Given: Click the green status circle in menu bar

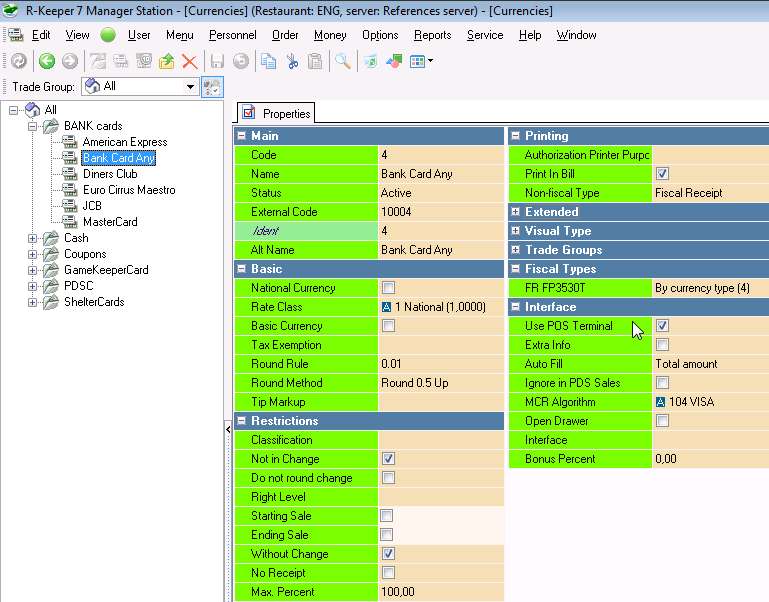Looking at the screenshot, I should [108, 35].
